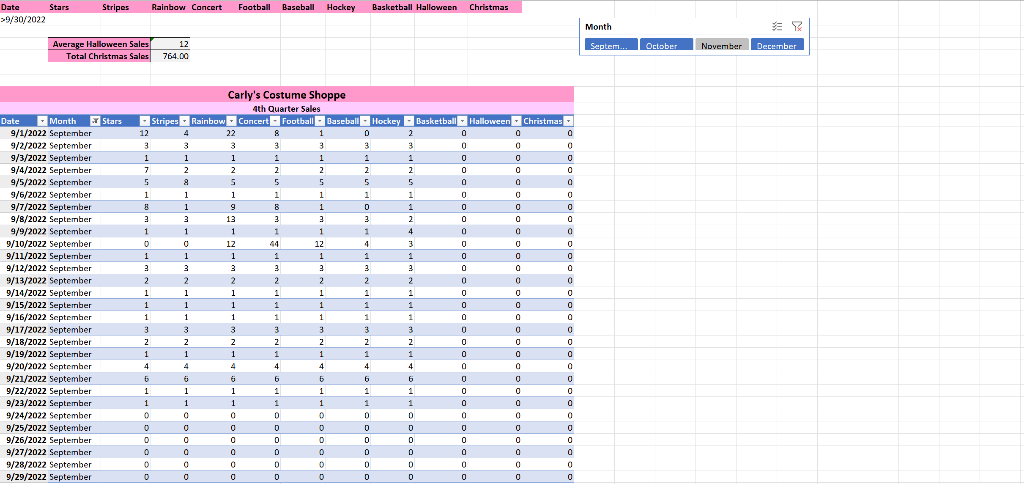Click the Rainbow value 22 on 9/1/2022

[x=214, y=133]
